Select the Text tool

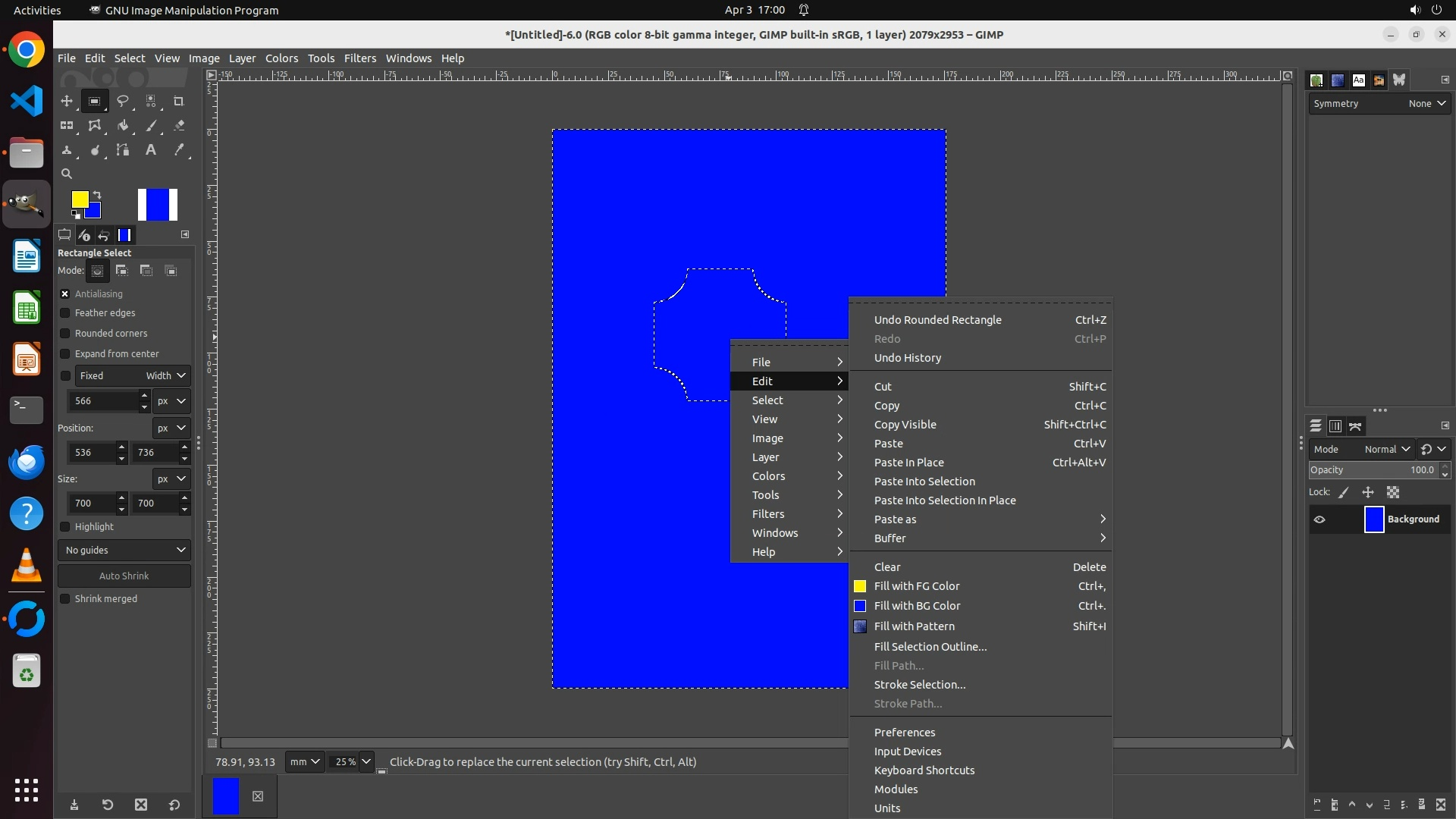[x=151, y=150]
